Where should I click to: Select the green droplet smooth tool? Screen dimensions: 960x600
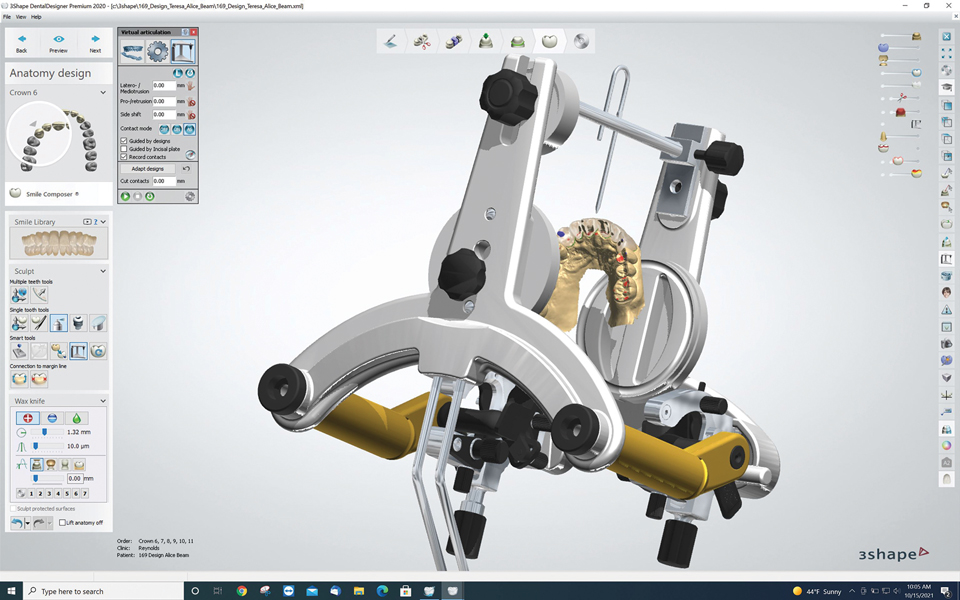(76, 417)
